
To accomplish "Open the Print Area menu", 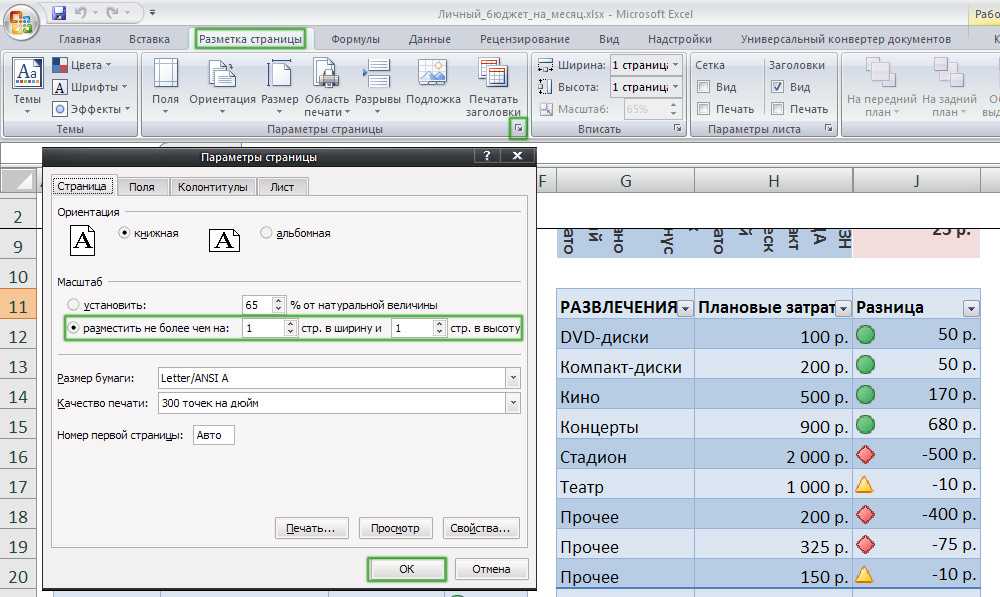I will pyautogui.click(x=327, y=87).
